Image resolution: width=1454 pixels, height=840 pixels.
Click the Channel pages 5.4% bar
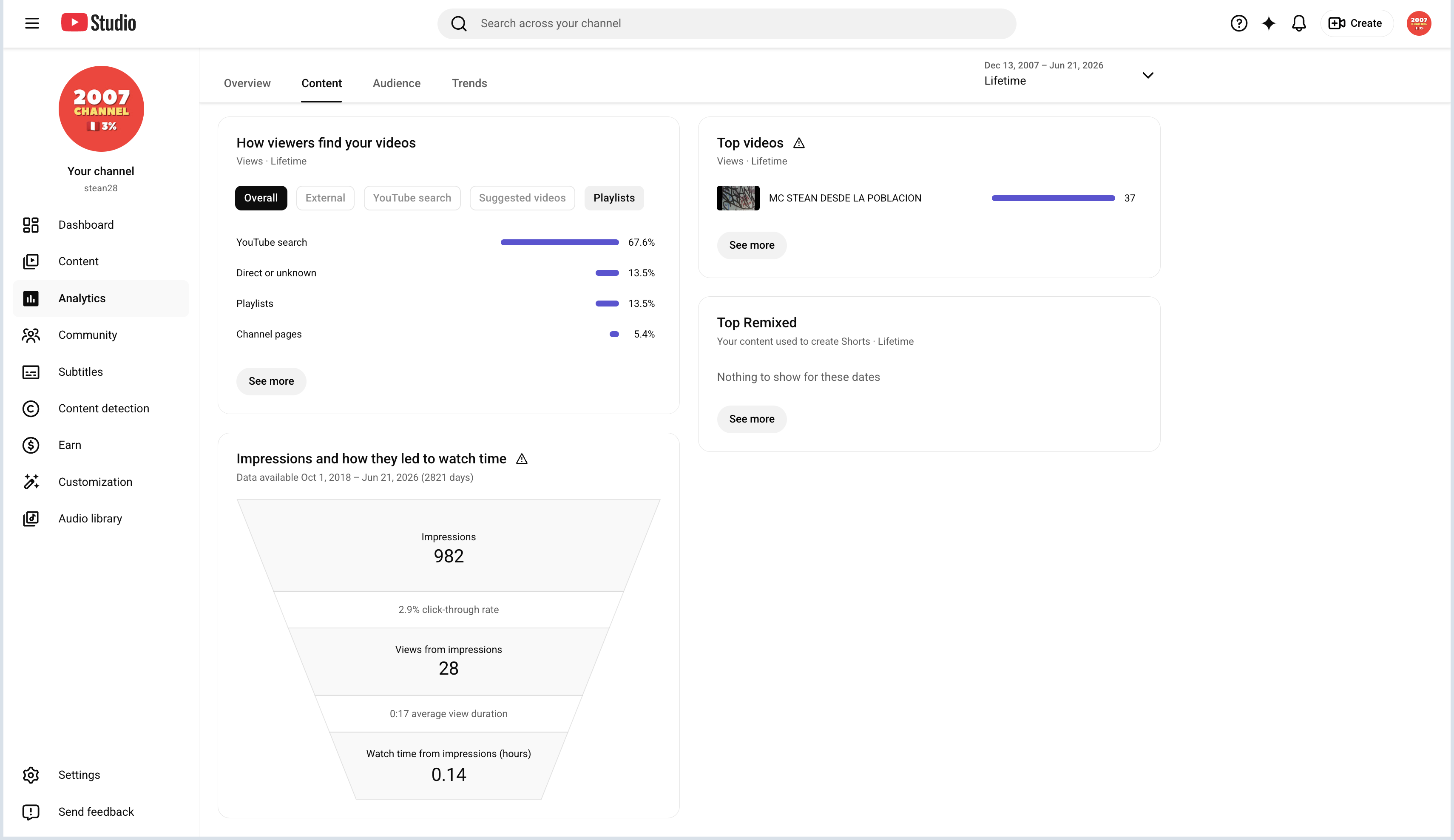click(614, 334)
